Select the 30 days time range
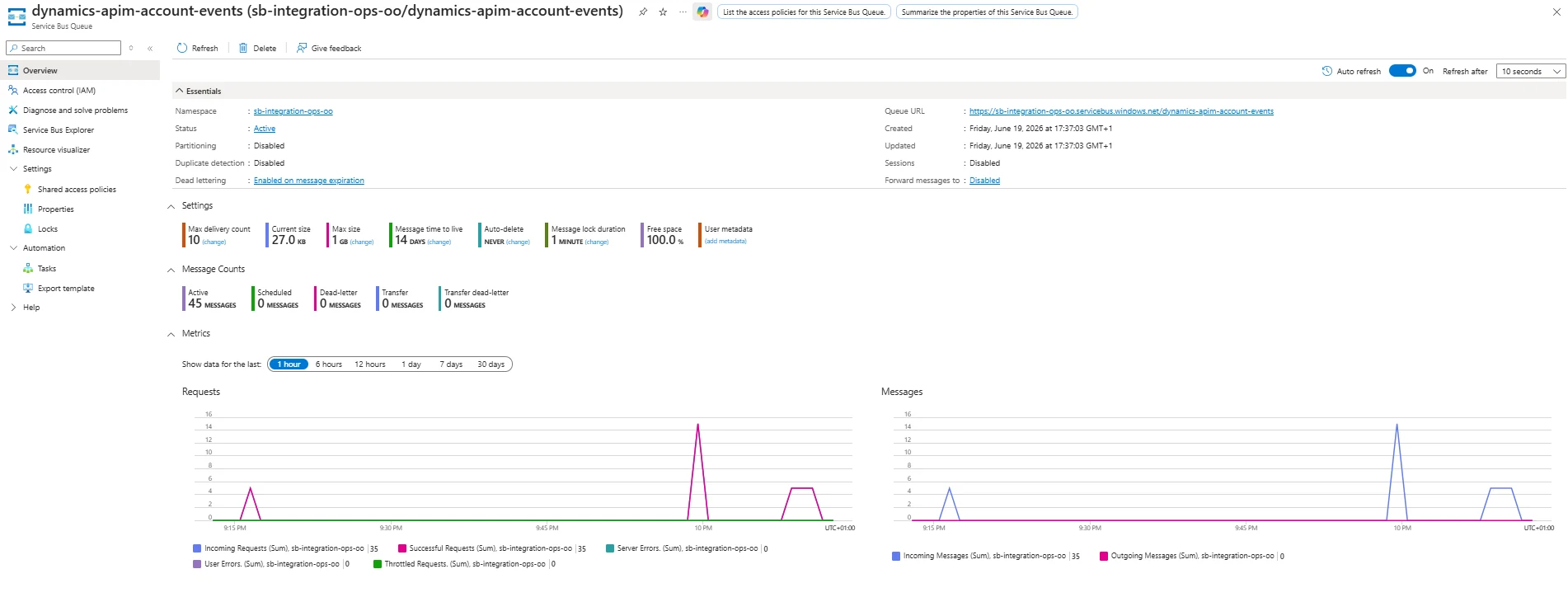1568x616 pixels. [x=491, y=364]
